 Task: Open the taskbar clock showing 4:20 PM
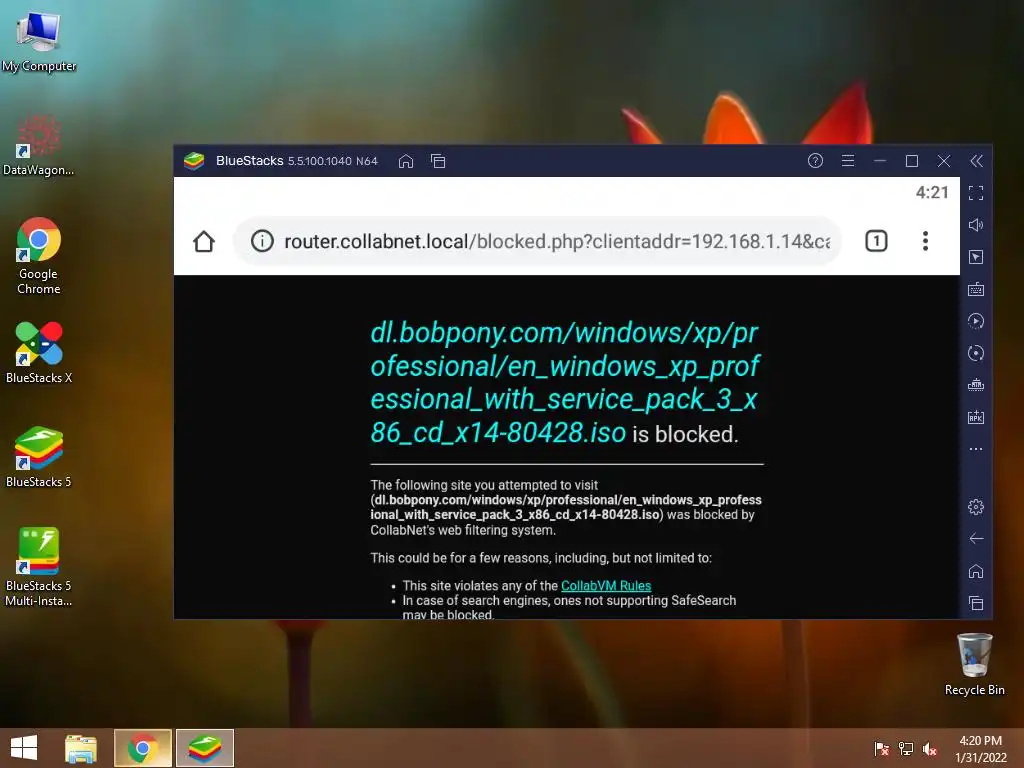tap(980, 748)
